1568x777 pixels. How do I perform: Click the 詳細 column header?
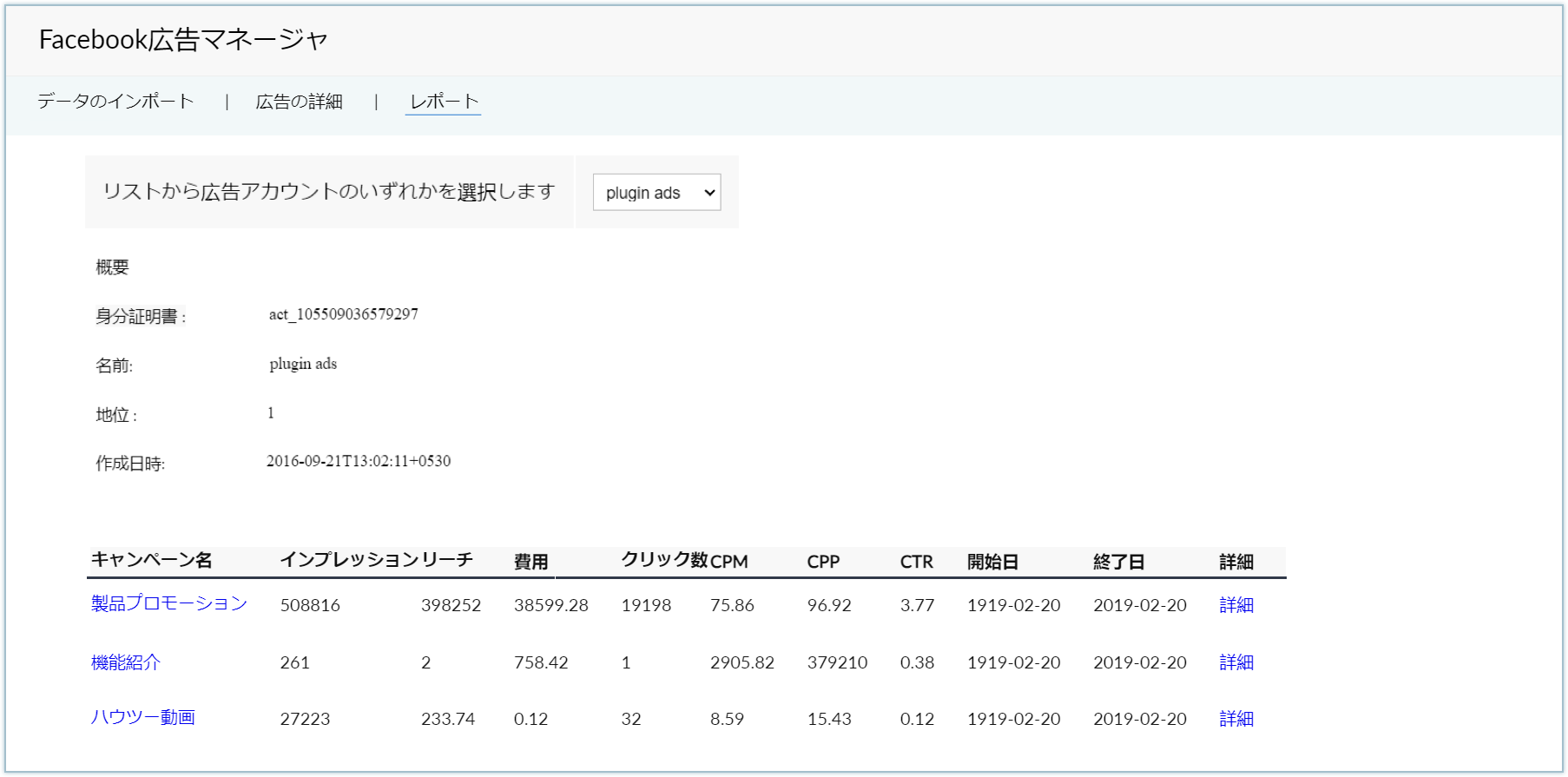1236,562
